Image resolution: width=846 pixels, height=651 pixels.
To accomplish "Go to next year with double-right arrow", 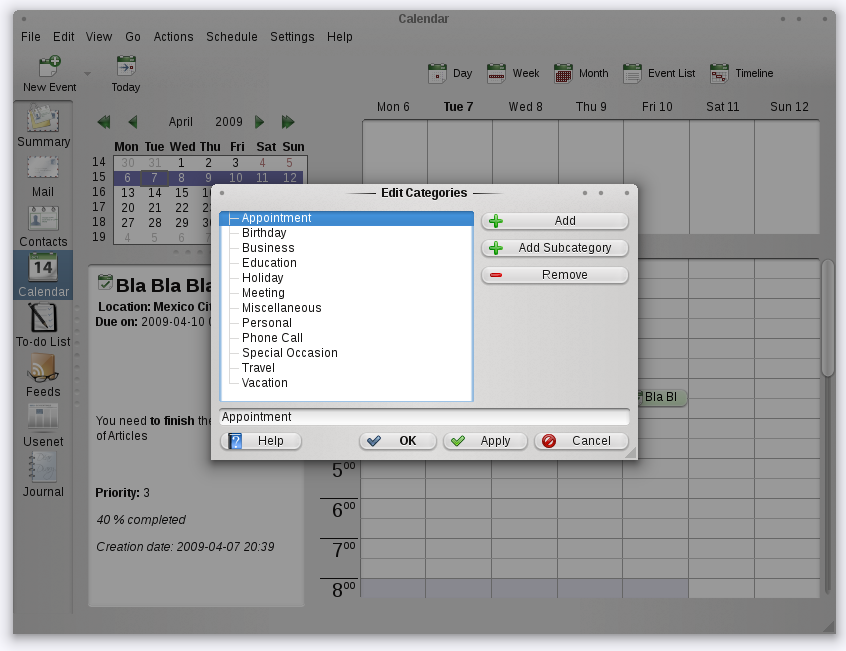I will [288, 122].
